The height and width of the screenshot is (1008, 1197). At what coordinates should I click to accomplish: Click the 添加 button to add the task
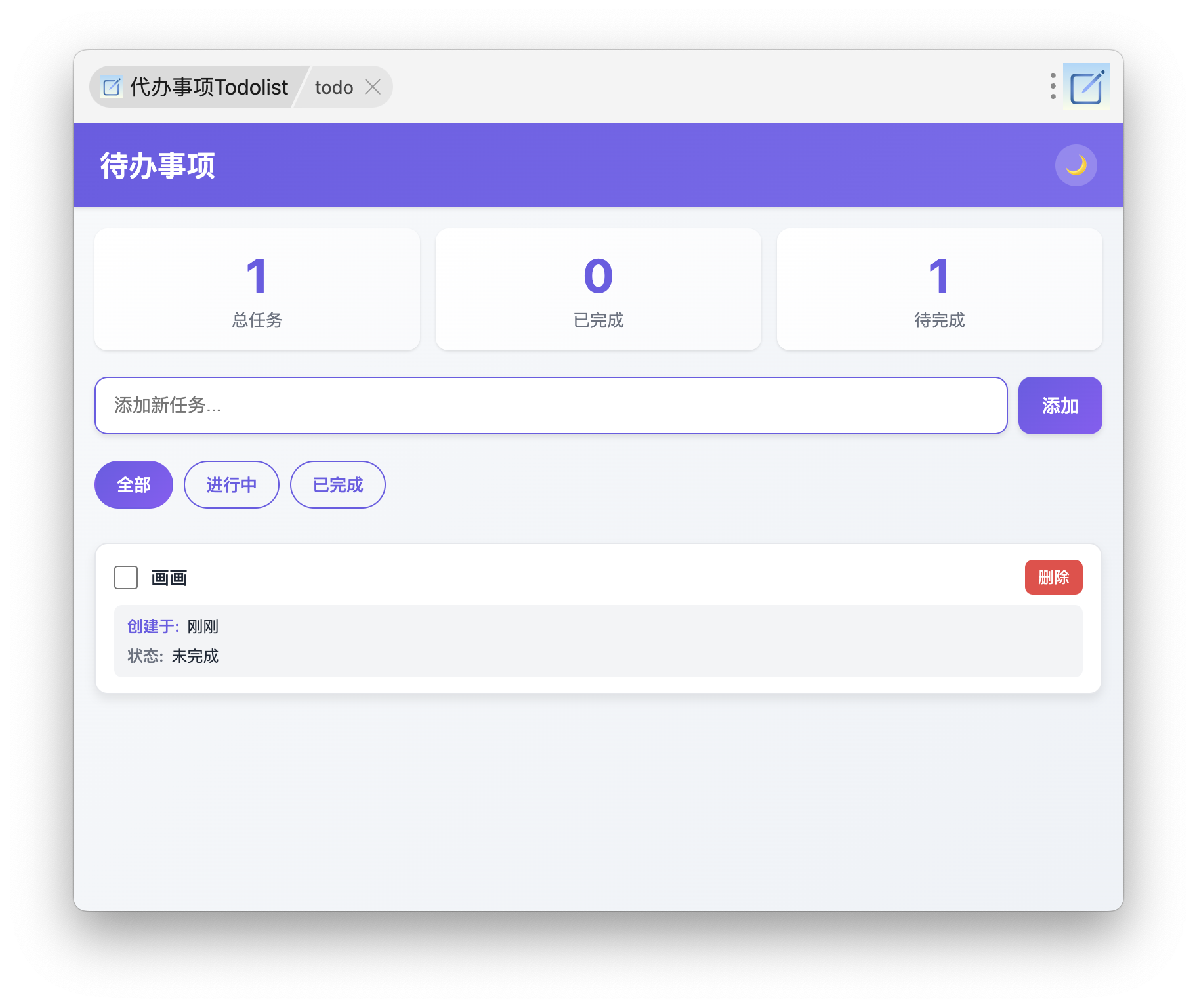pos(1060,406)
